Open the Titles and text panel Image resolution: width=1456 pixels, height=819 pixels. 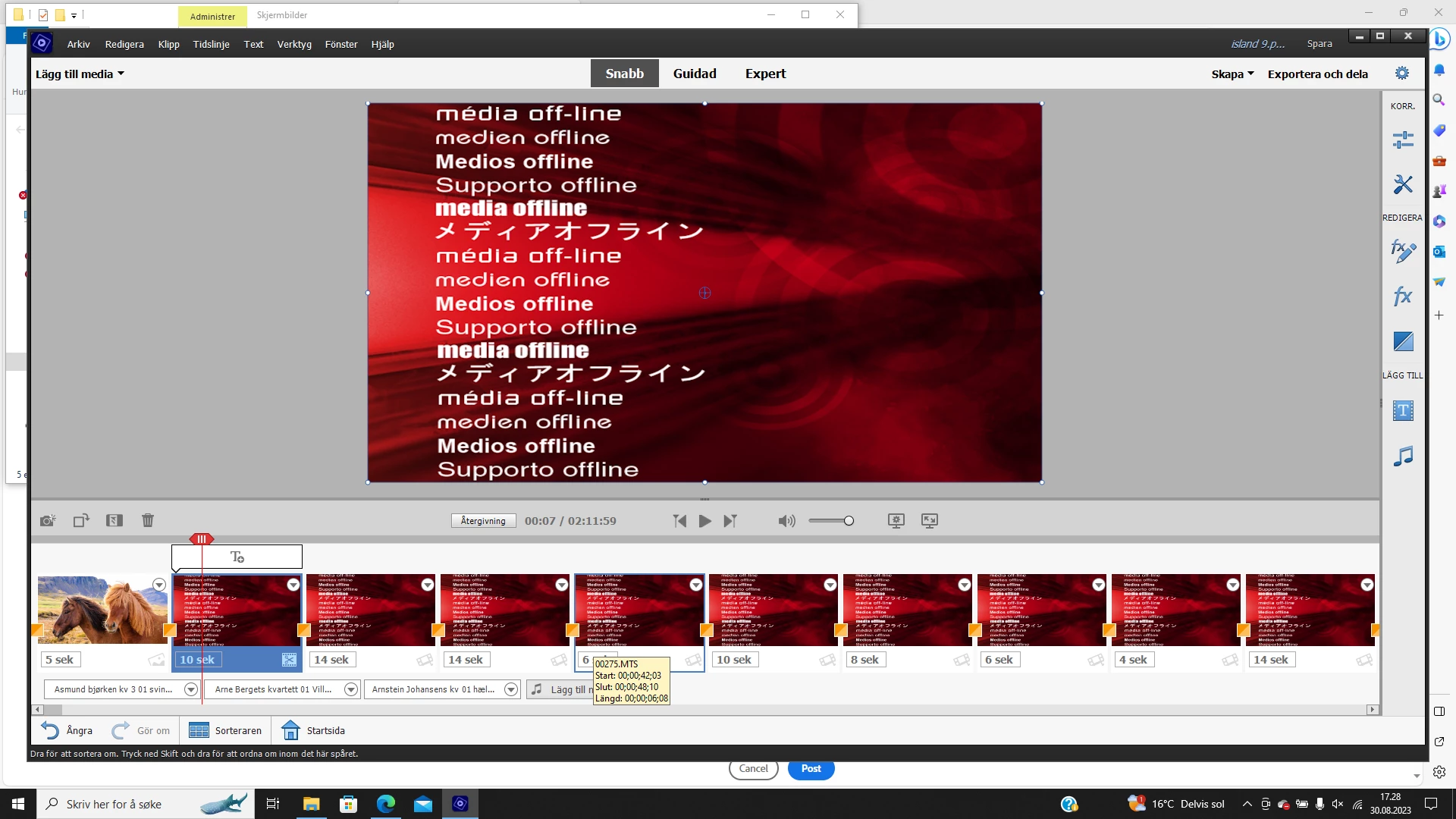click(x=1403, y=411)
